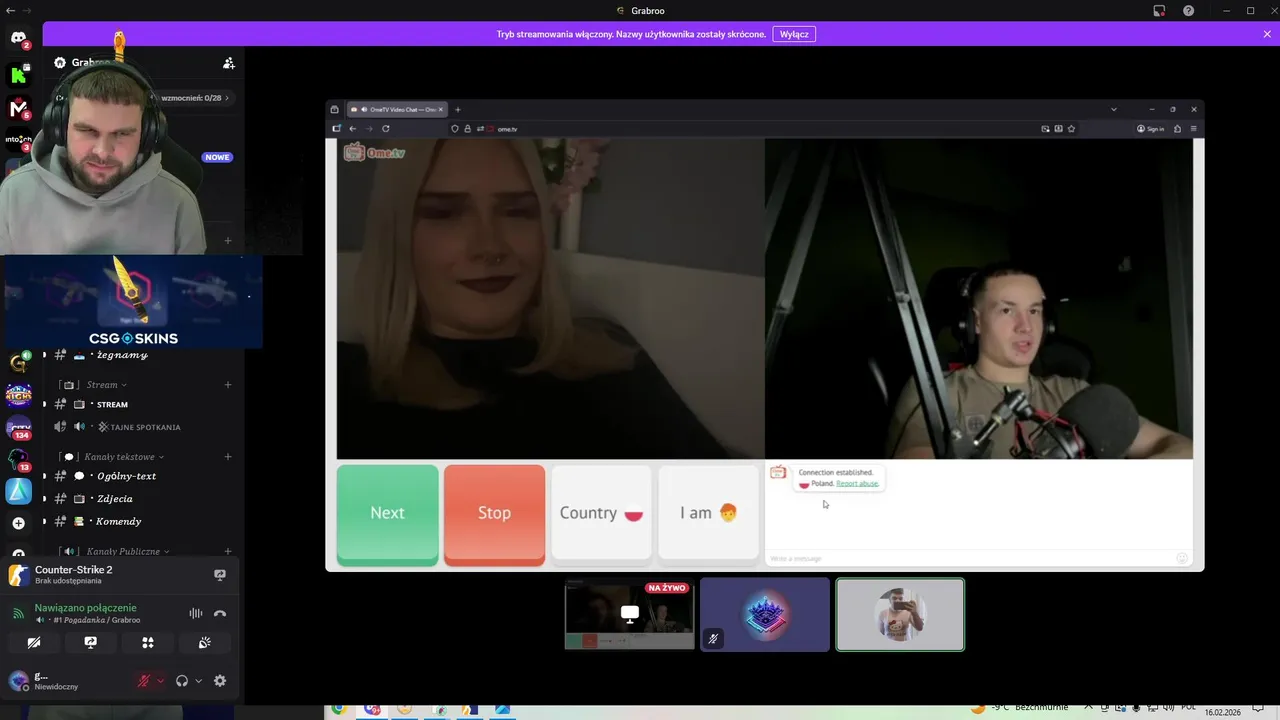Click Sign in in the browser toolbar

tap(1151, 128)
